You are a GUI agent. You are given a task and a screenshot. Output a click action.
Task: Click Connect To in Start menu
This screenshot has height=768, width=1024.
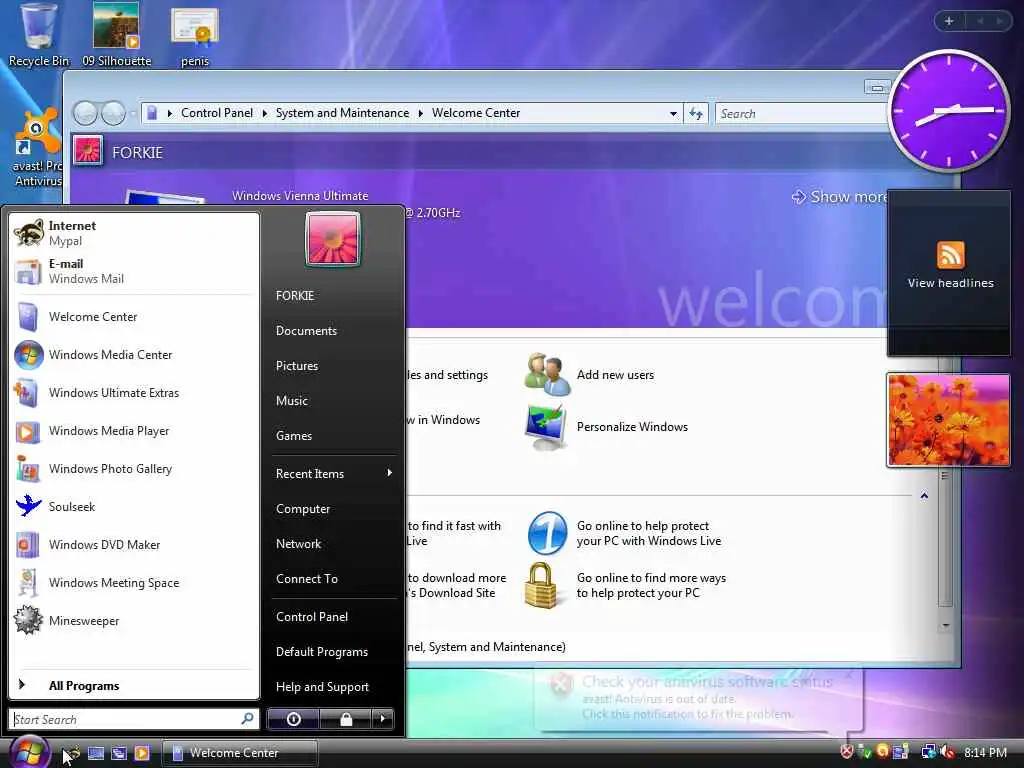[334, 579]
